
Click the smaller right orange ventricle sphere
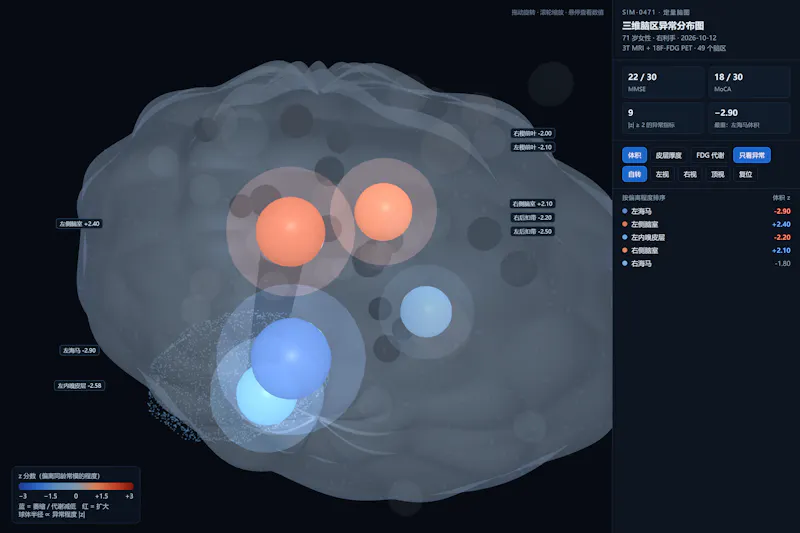[383, 212]
